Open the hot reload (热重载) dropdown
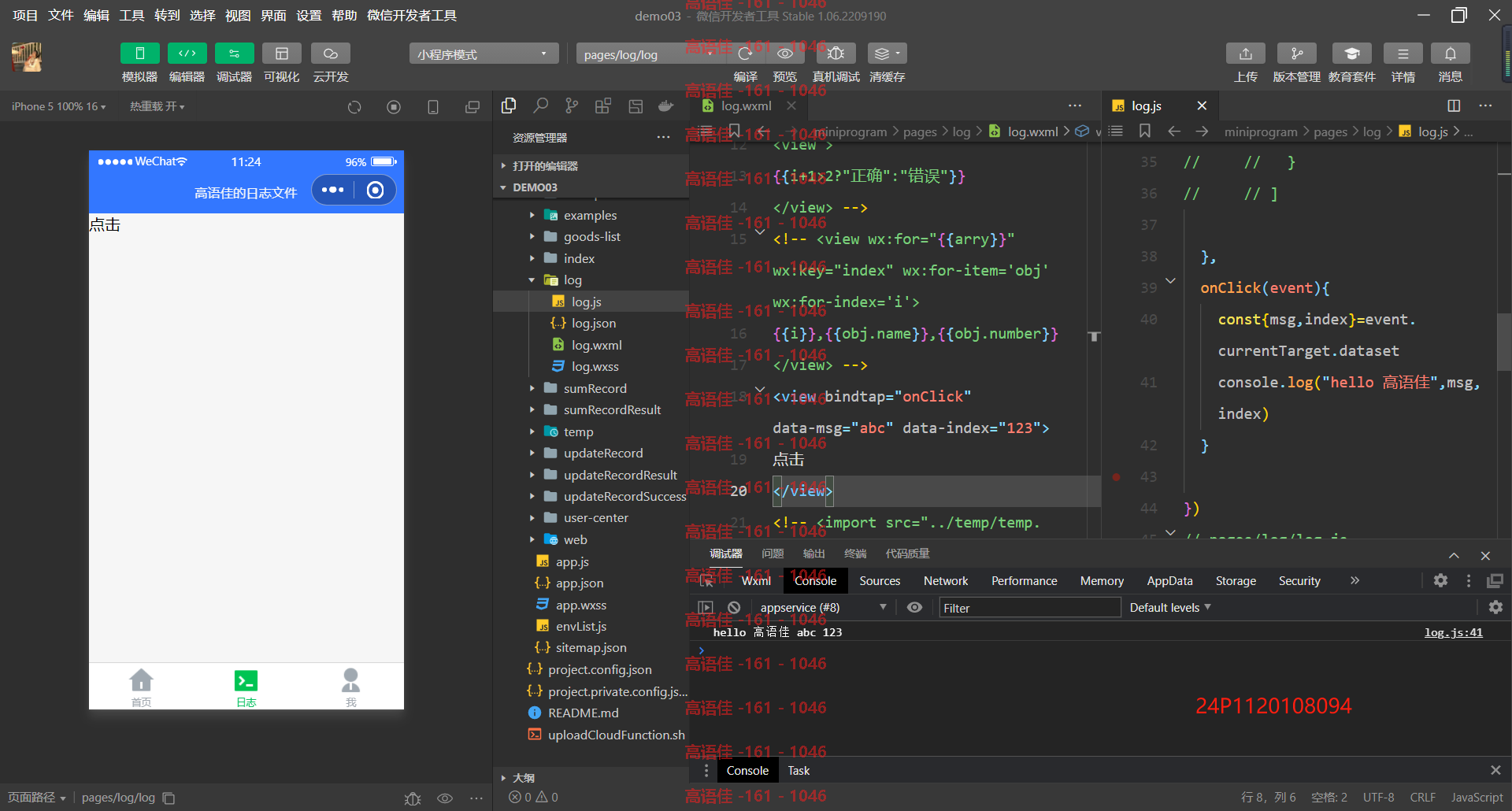1512x811 pixels. (157, 106)
